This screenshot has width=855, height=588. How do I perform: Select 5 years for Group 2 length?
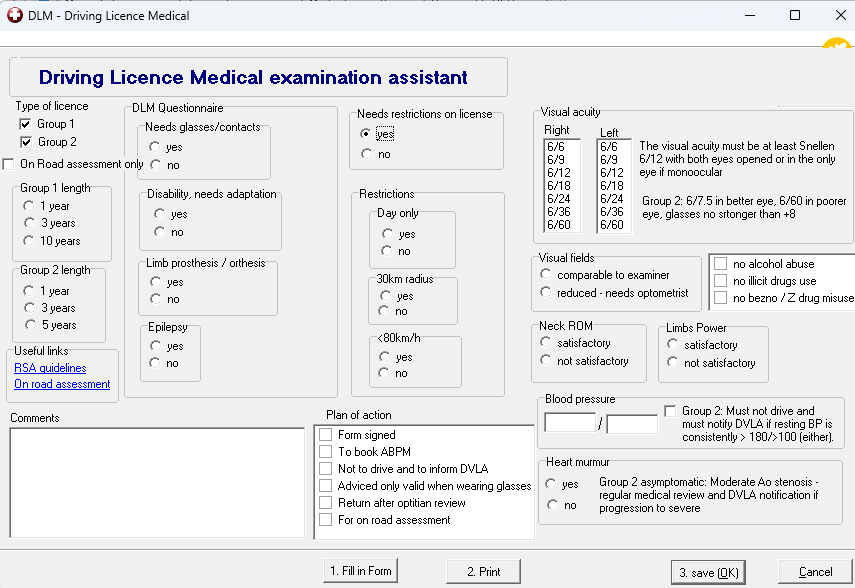(x=30, y=325)
